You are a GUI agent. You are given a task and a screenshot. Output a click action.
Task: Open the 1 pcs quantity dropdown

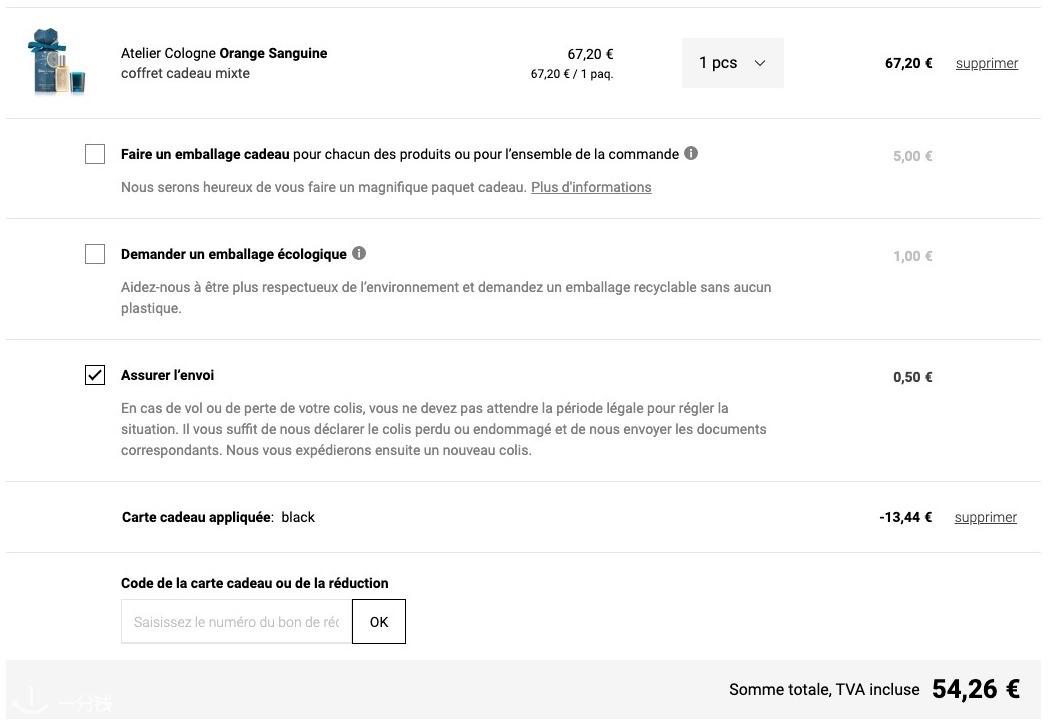coord(733,63)
